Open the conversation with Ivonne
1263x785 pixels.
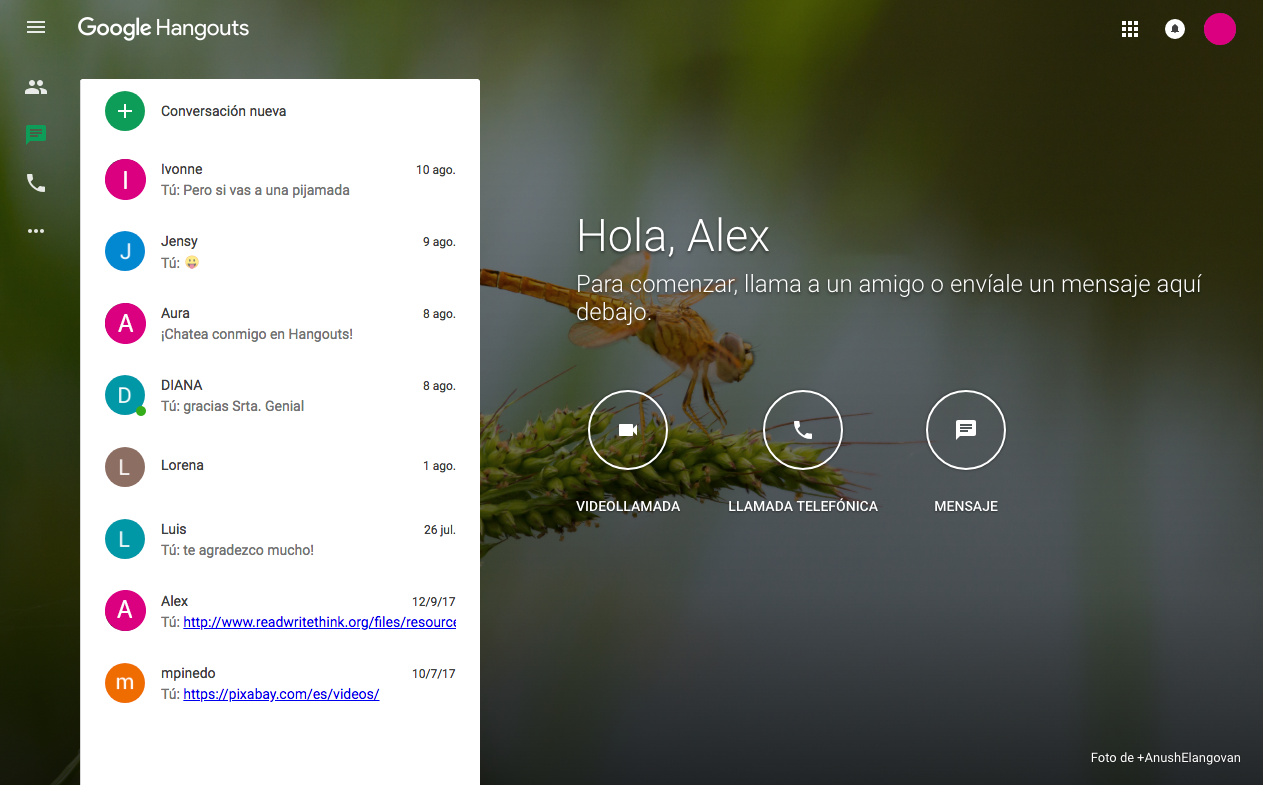[280, 180]
